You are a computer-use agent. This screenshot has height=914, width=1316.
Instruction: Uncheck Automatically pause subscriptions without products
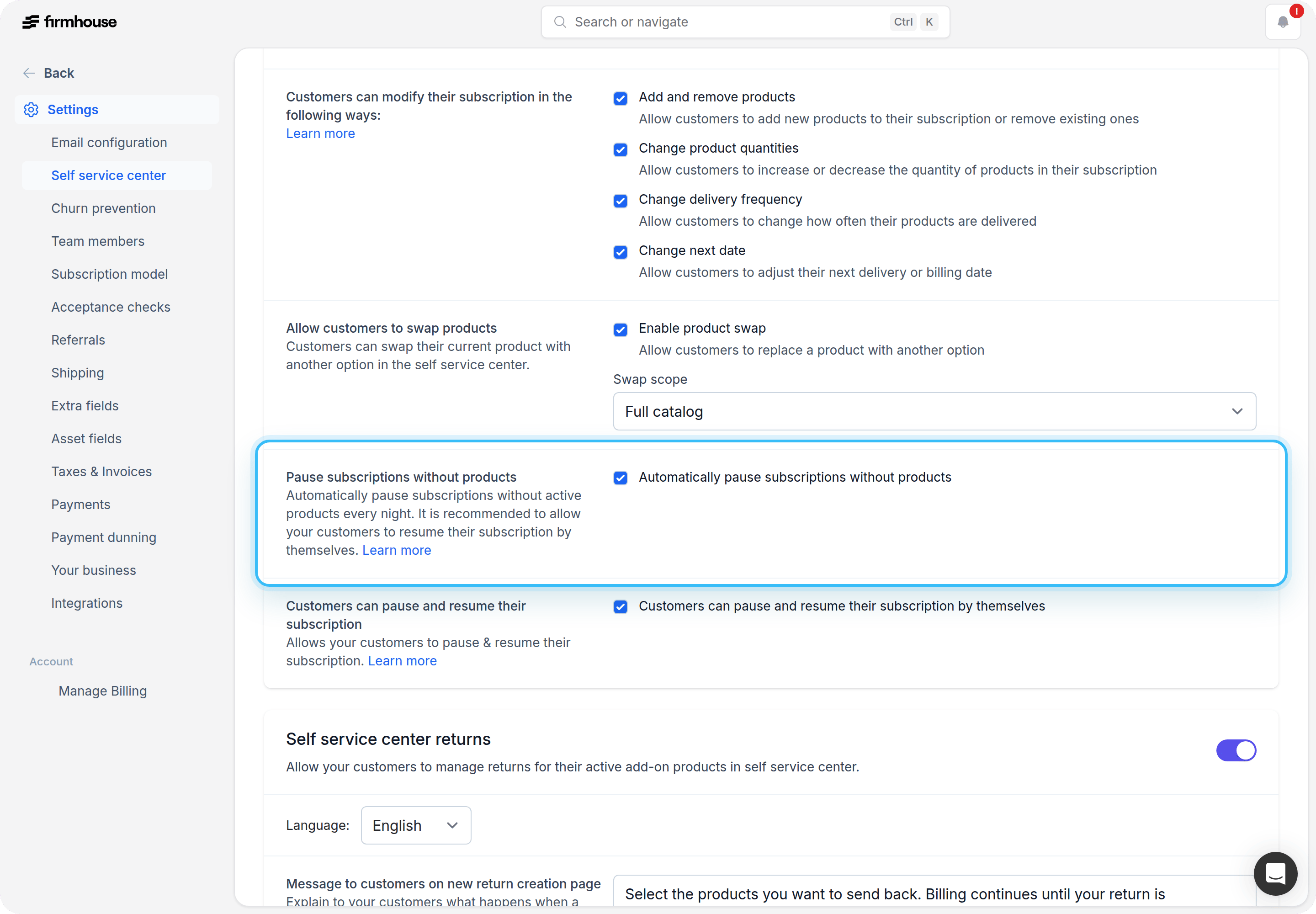(620, 478)
